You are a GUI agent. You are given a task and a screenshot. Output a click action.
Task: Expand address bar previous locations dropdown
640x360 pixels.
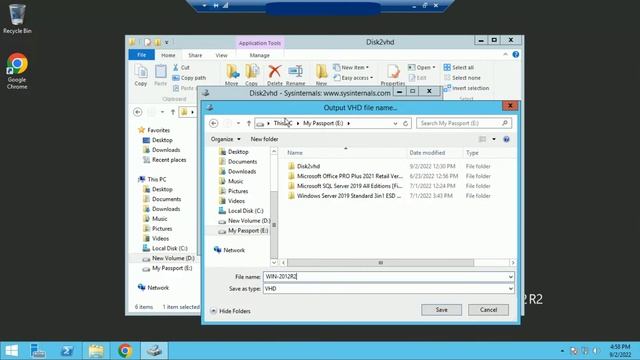coord(395,123)
